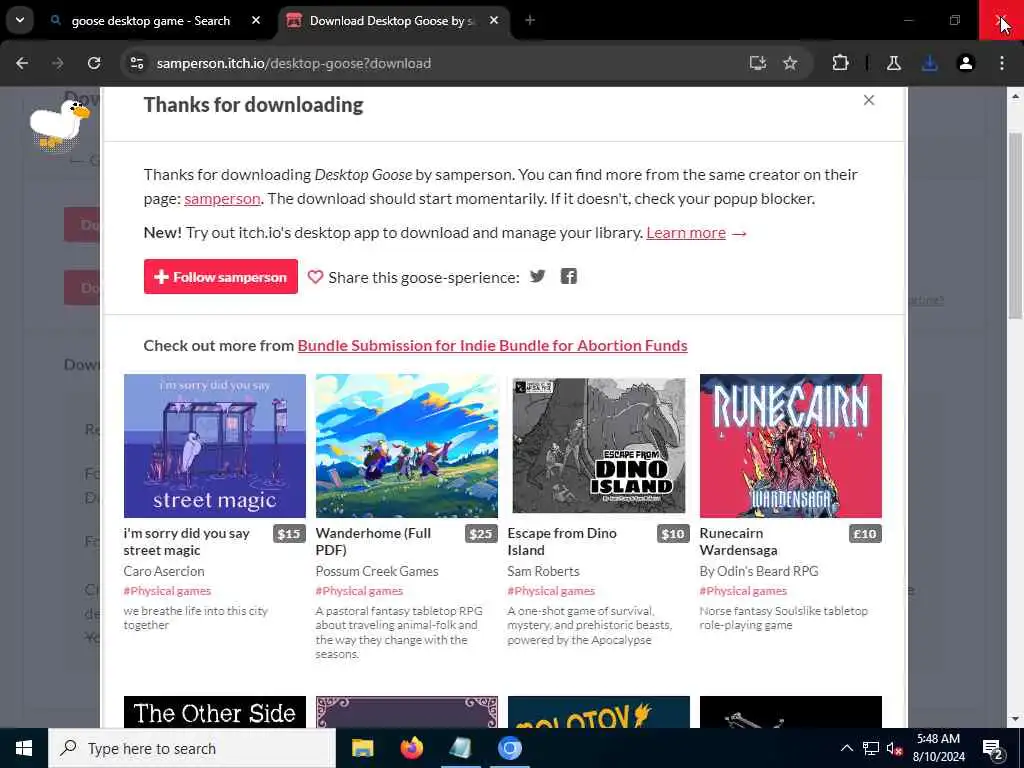Open a new browser tab

click(530, 21)
